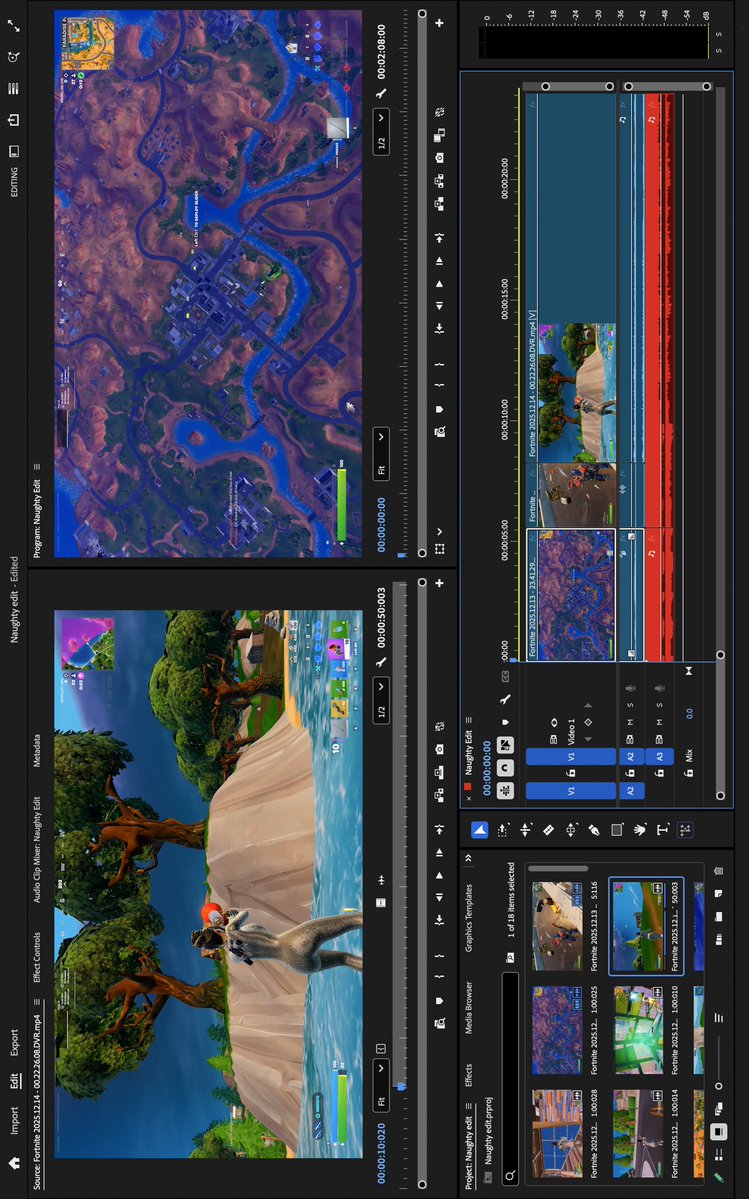Click Mark In in Source monitor

(439, 977)
